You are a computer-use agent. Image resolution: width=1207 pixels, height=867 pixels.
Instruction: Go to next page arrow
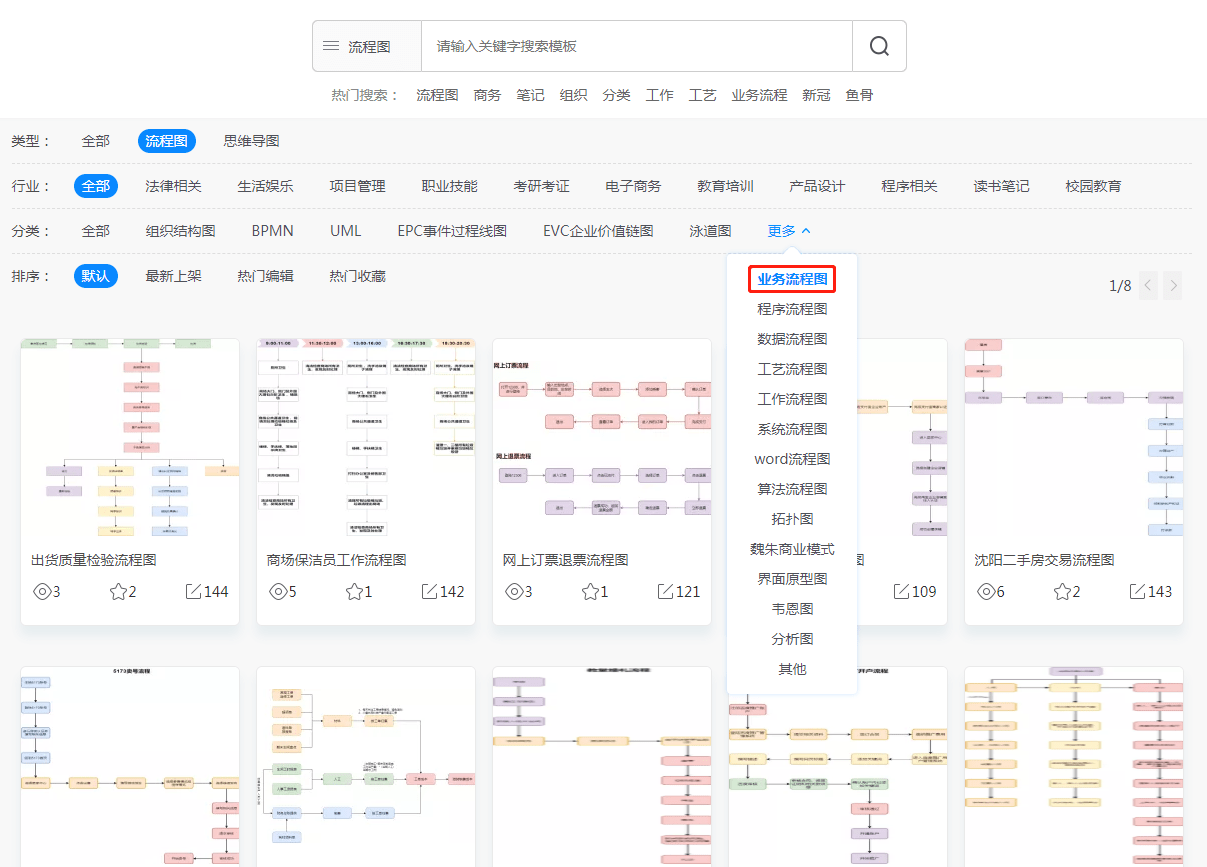1173,286
